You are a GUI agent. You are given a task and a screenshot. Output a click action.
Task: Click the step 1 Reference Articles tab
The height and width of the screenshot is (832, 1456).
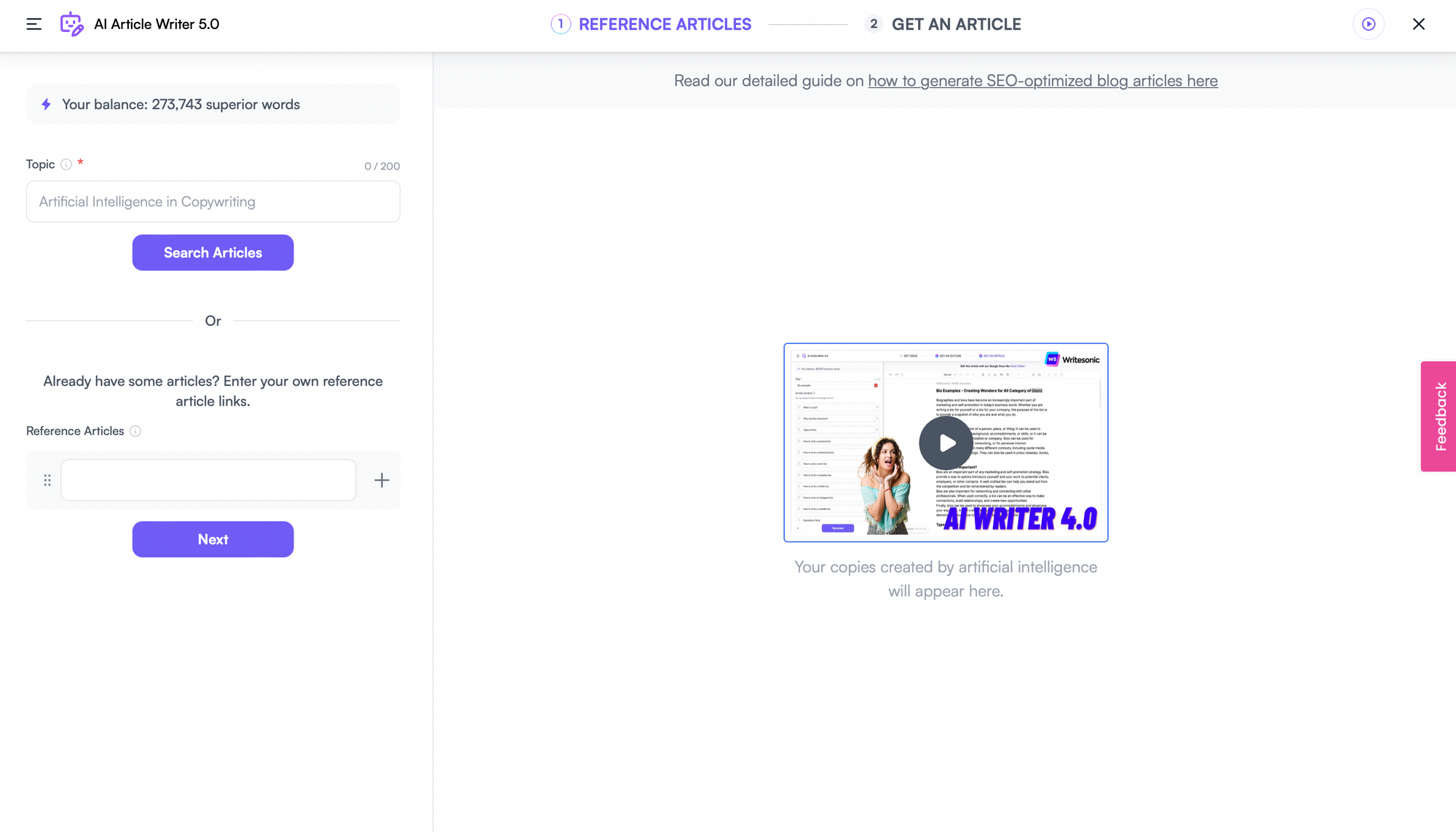click(651, 24)
